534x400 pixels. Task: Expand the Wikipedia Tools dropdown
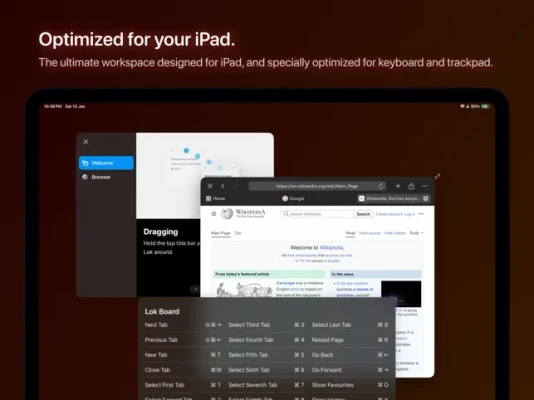point(416,233)
